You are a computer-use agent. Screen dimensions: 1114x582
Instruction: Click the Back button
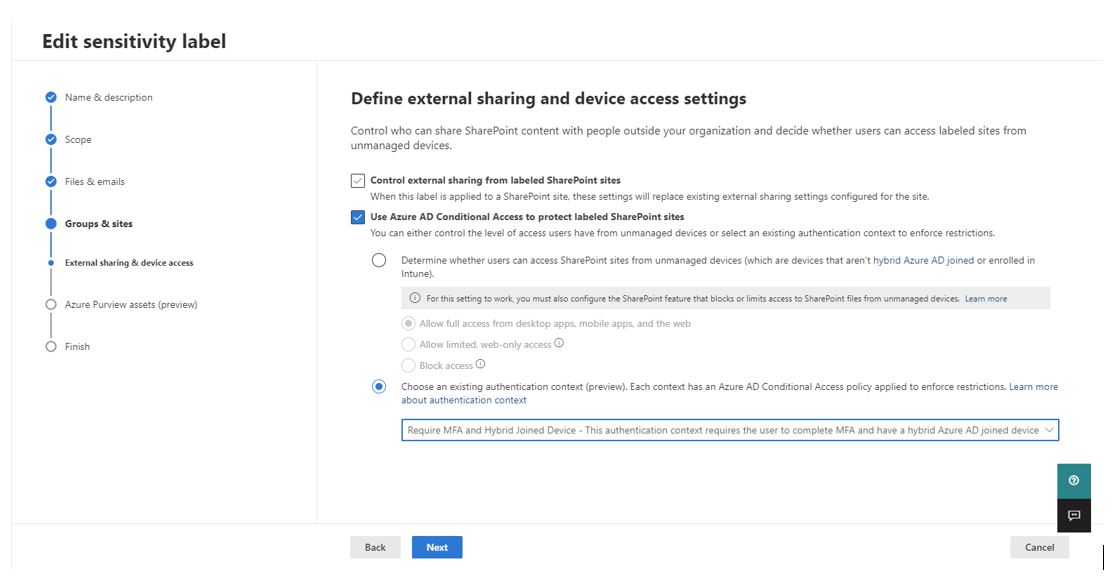[375, 547]
